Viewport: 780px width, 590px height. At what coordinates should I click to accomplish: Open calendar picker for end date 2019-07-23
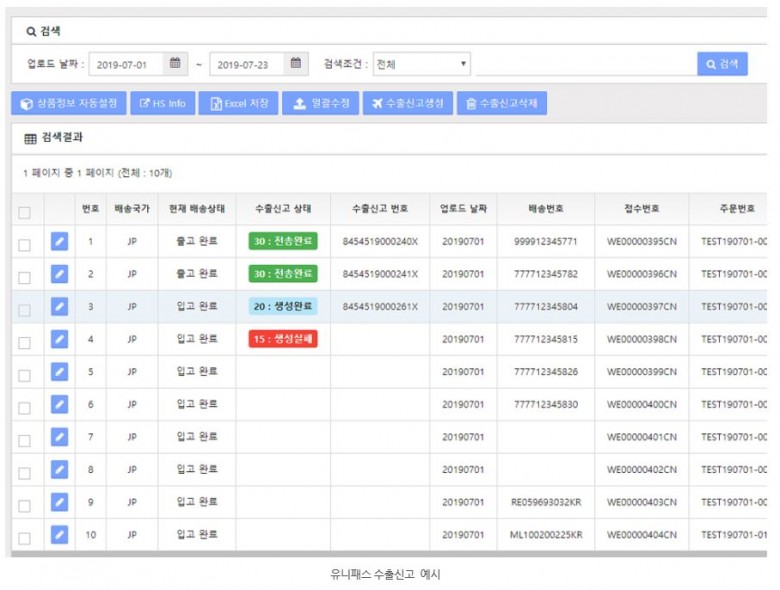(296, 64)
